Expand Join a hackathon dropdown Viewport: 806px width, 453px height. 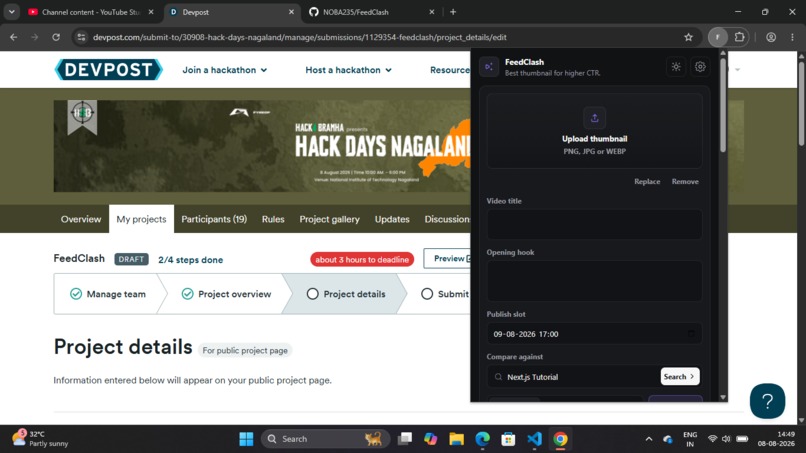click(x=225, y=70)
